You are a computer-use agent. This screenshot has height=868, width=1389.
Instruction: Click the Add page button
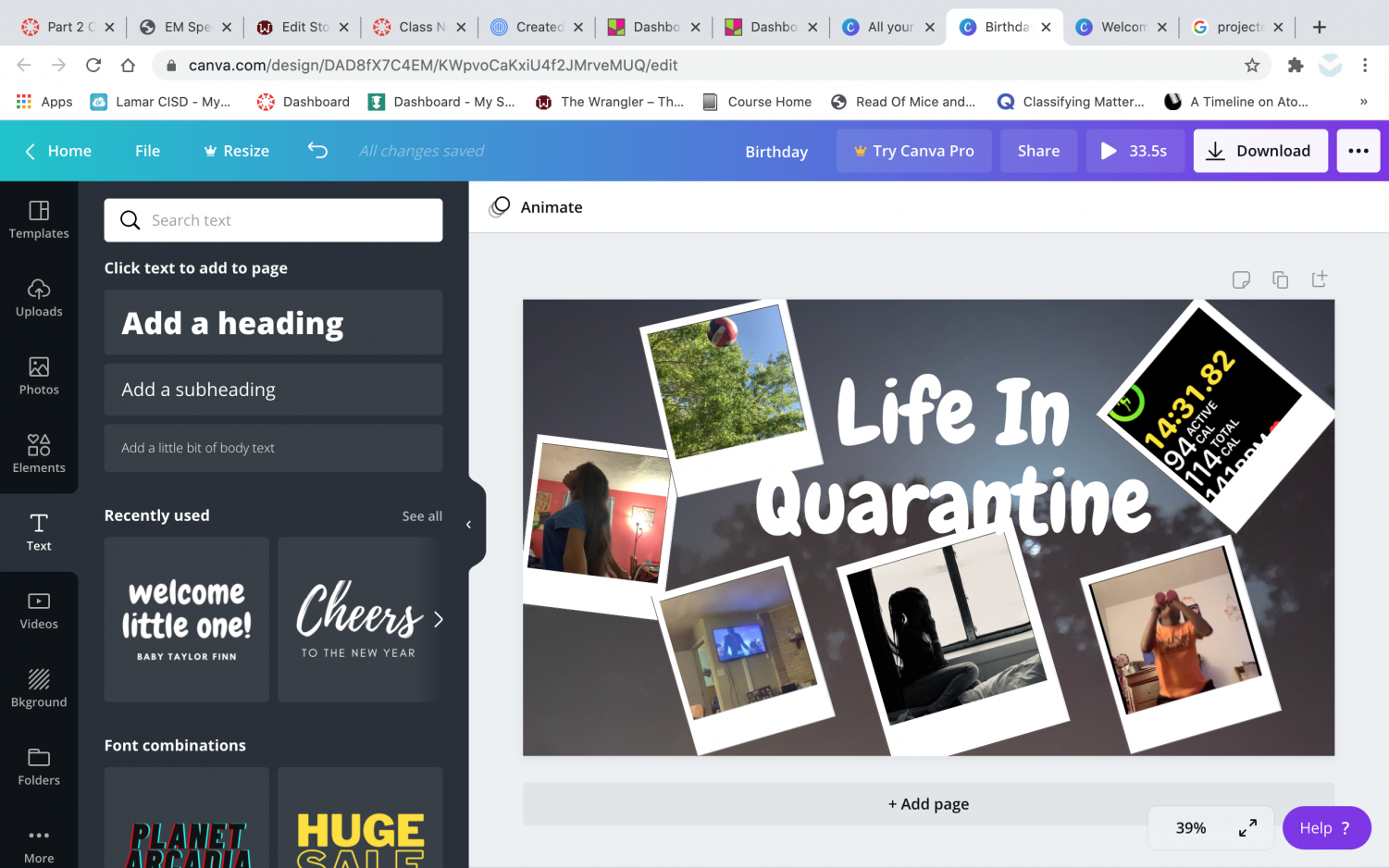pos(928,803)
